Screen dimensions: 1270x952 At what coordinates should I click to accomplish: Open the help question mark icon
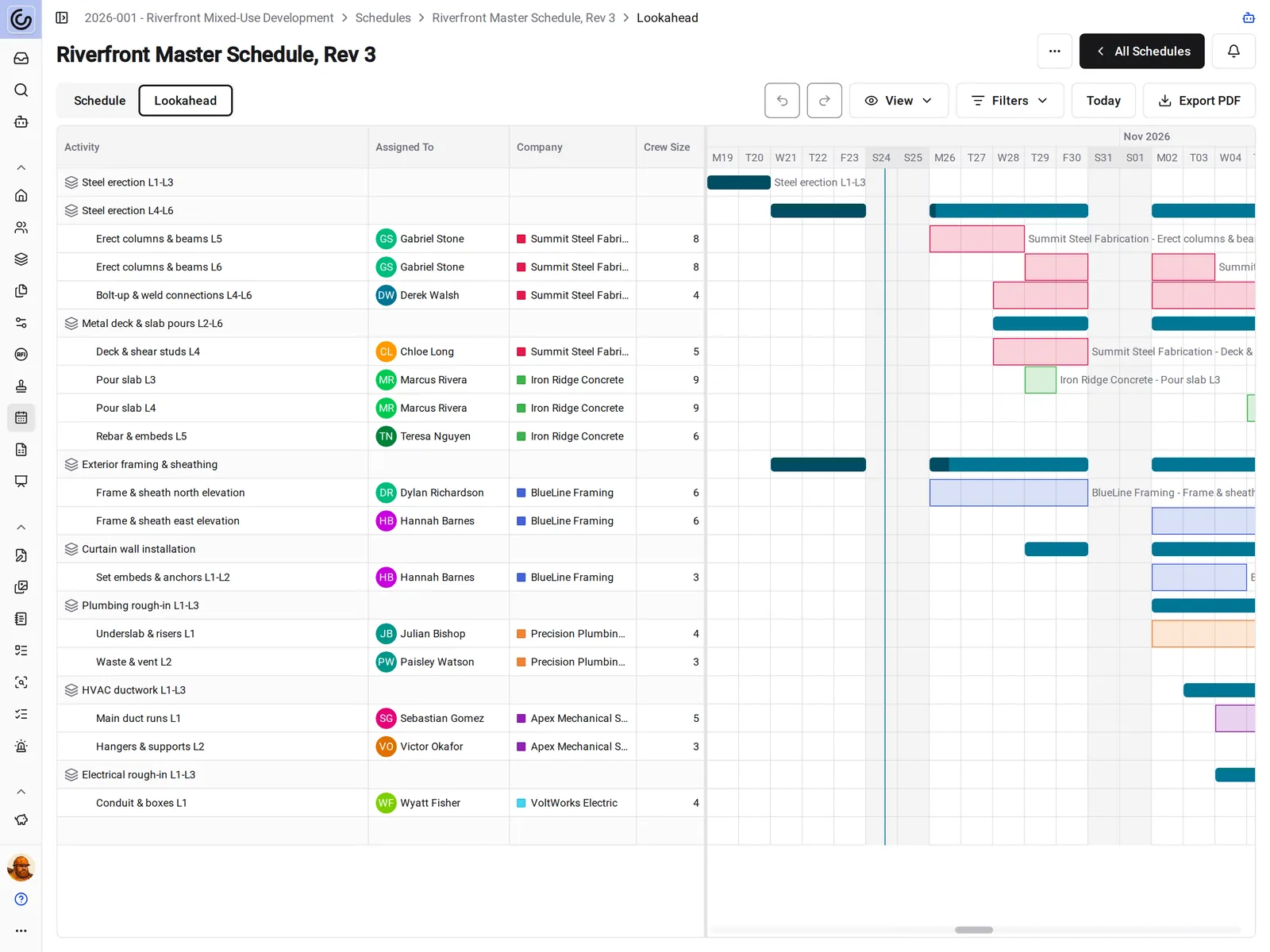(x=21, y=899)
